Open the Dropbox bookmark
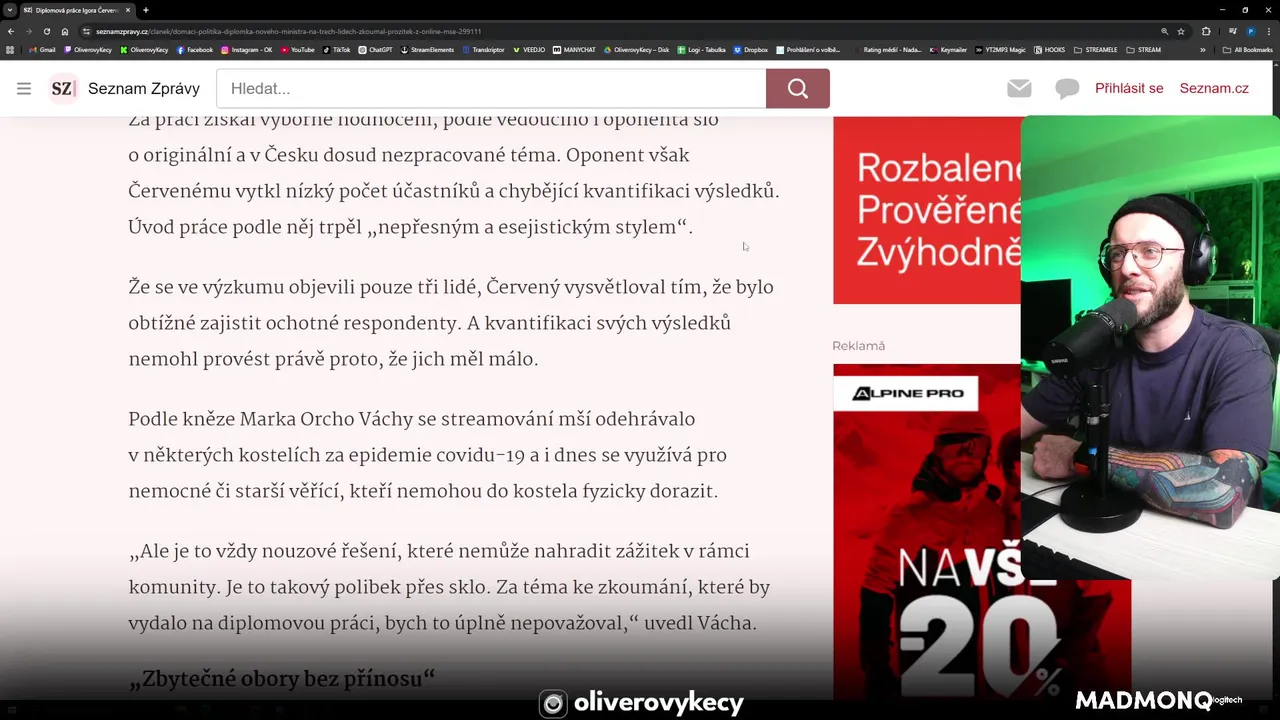 coord(751,49)
